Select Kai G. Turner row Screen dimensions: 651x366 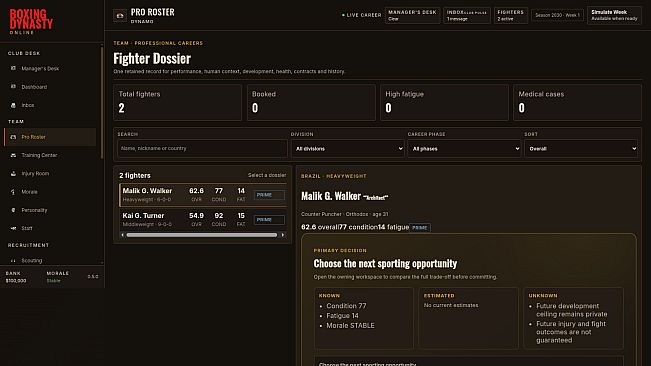[203, 220]
